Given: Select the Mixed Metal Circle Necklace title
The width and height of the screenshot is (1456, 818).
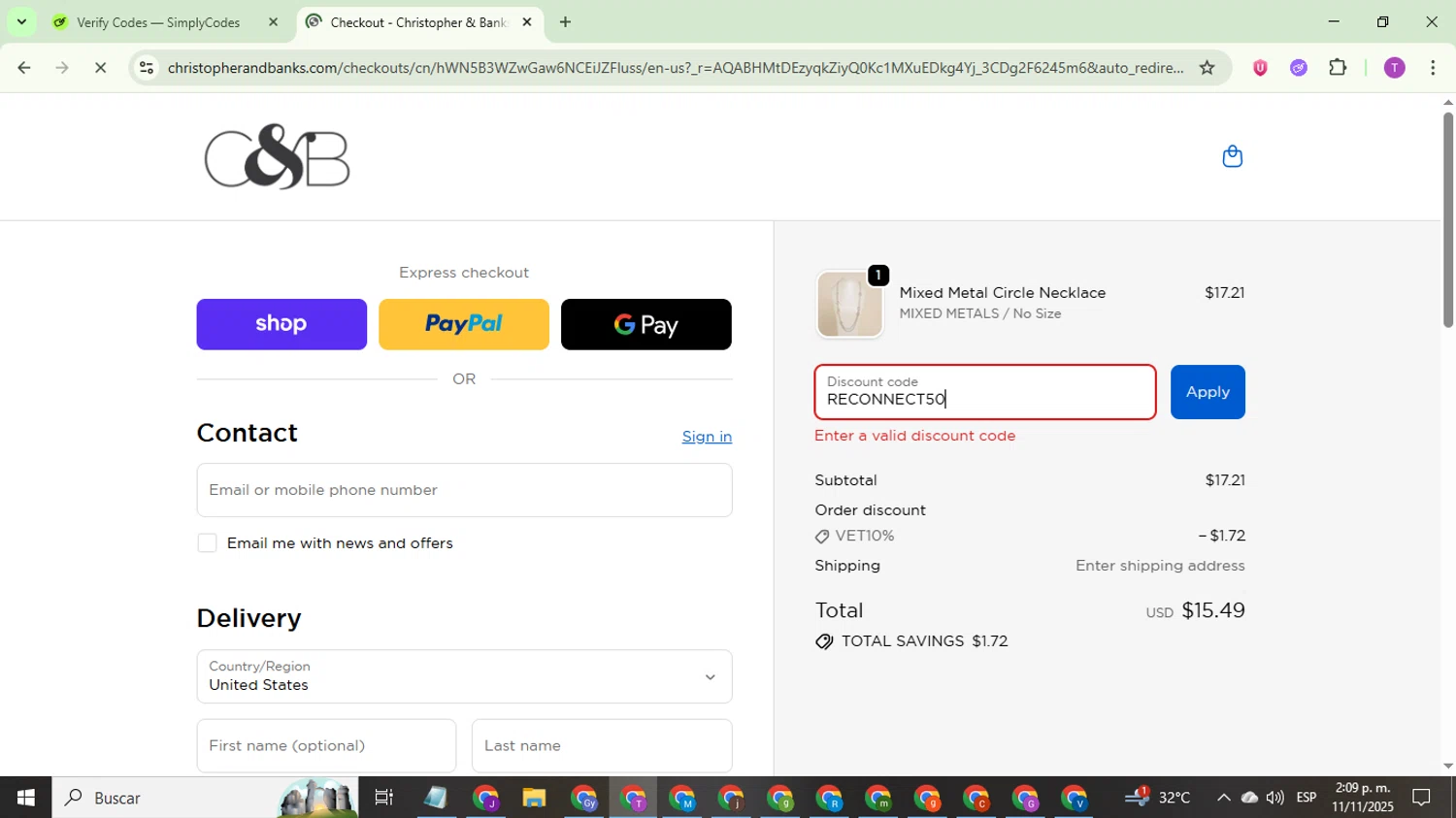Looking at the screenshot, I should point(1003,293).
